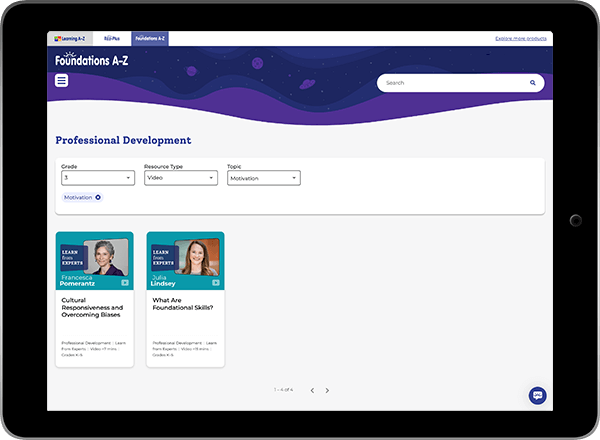The height and width of the screenshot is (440, 600).
Task: Open Francesca Pomerantz video thumbnail
Action: (x=95, y=261)
